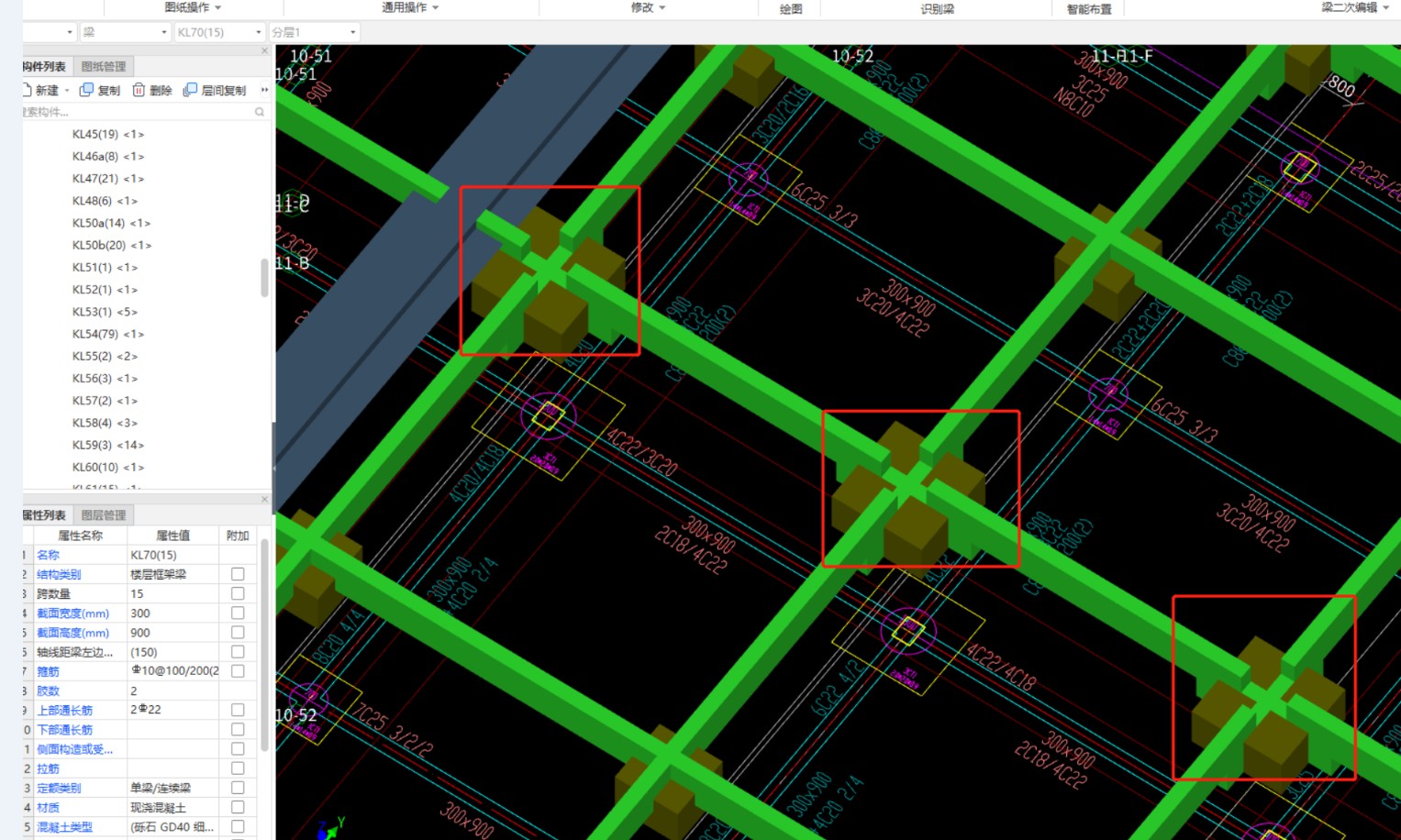
Task: Click the 层间复制 inter-floor copy icon
Action: tap(190, 90)
